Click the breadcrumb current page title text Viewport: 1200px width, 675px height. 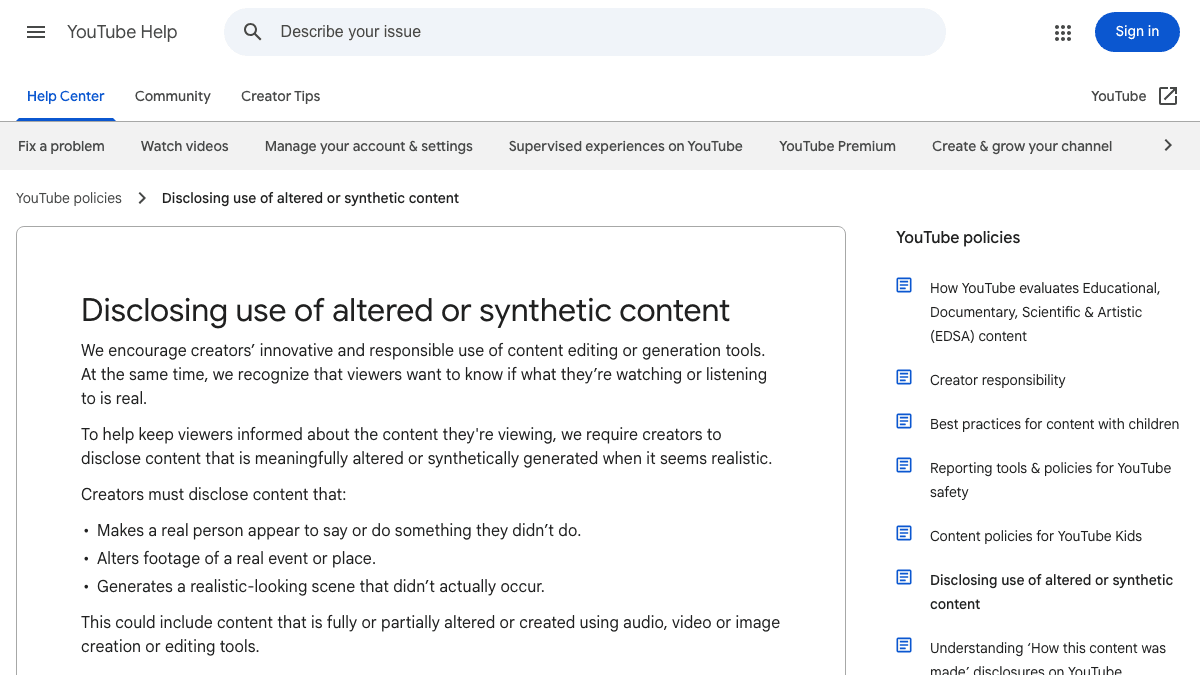pos(310,198)
